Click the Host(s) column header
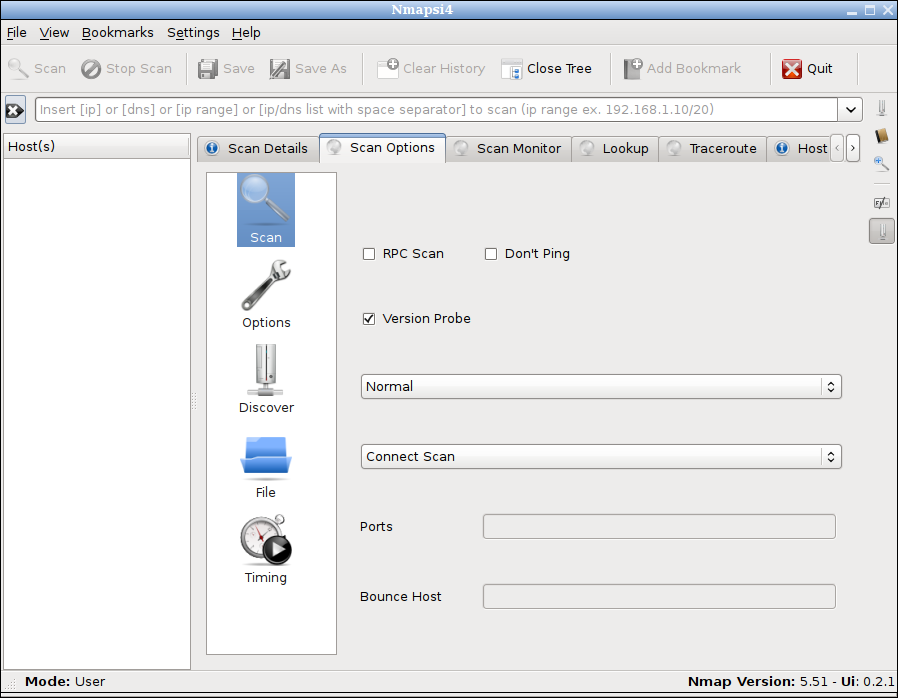The height and width of the screenshot is (698, 898). point(97,147)
